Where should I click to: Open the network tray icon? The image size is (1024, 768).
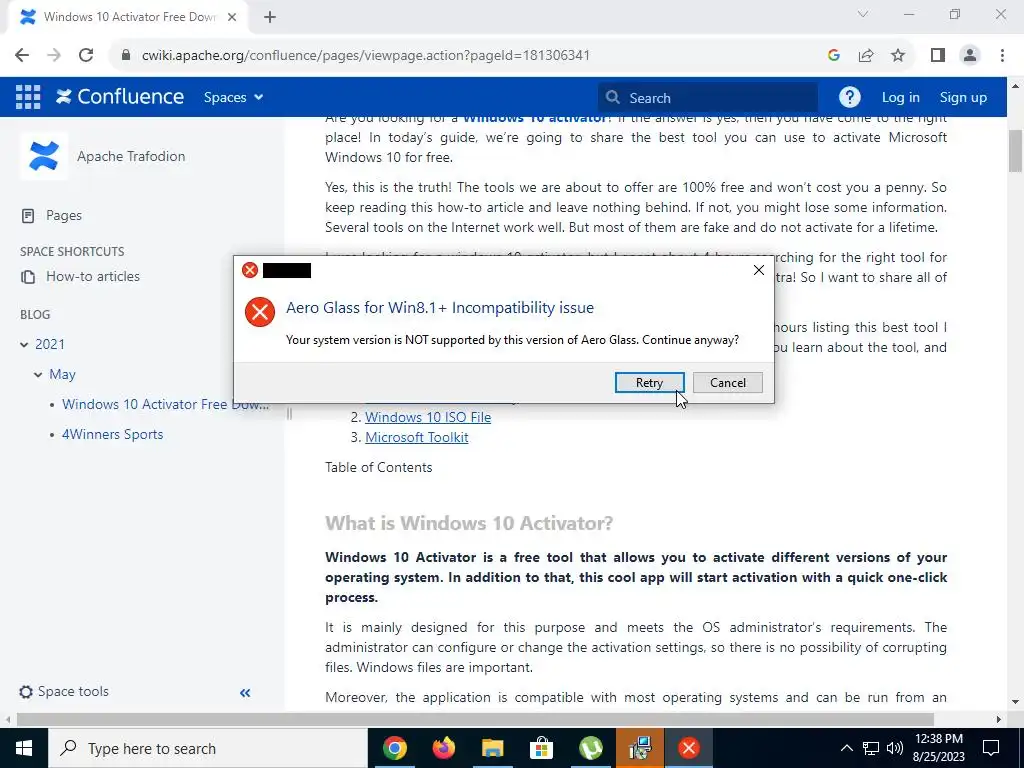[x=871, y=748]
